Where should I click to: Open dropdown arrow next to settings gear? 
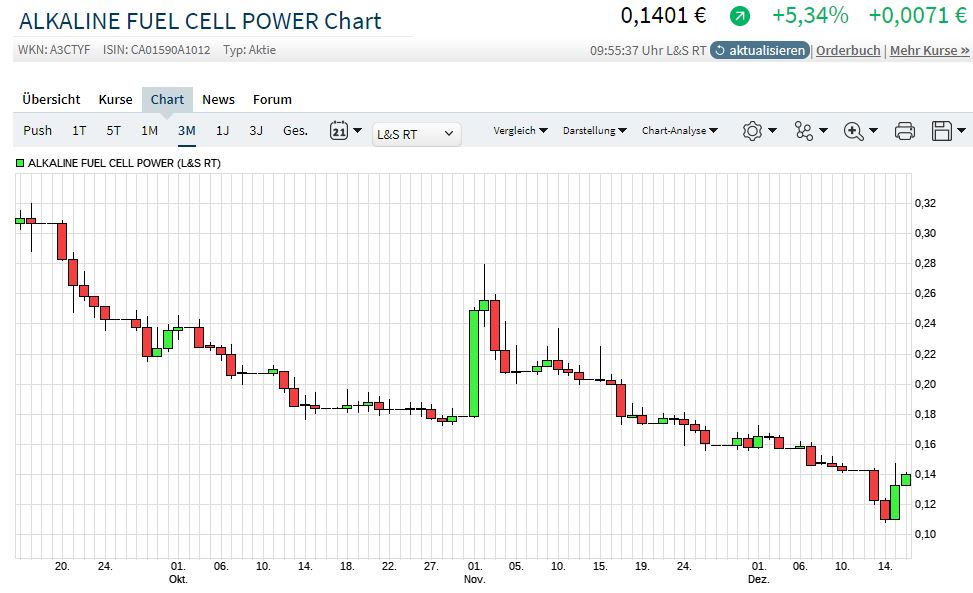[772, 130]
